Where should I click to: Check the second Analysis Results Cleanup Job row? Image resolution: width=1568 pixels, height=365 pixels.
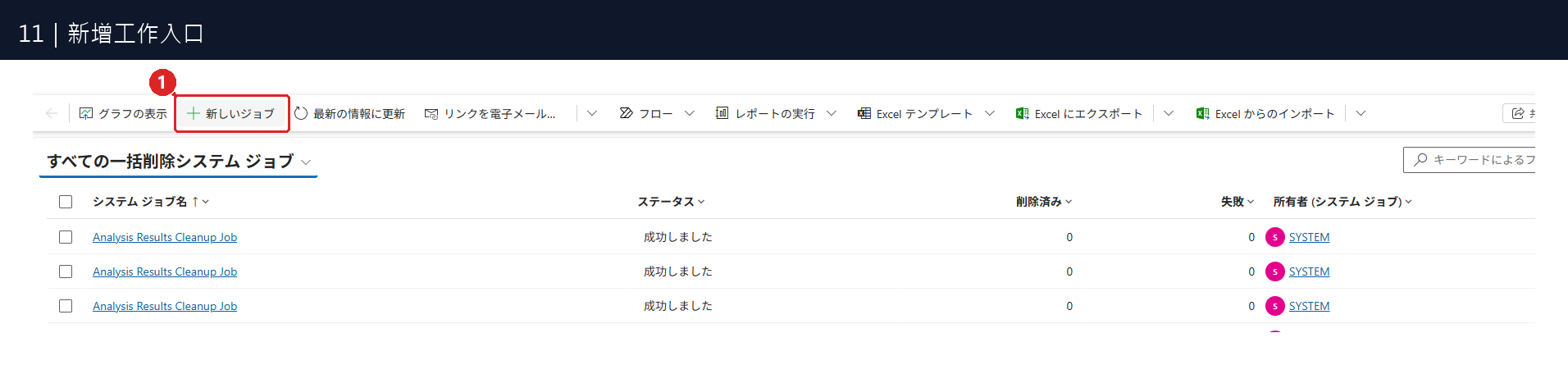point(66,271)
